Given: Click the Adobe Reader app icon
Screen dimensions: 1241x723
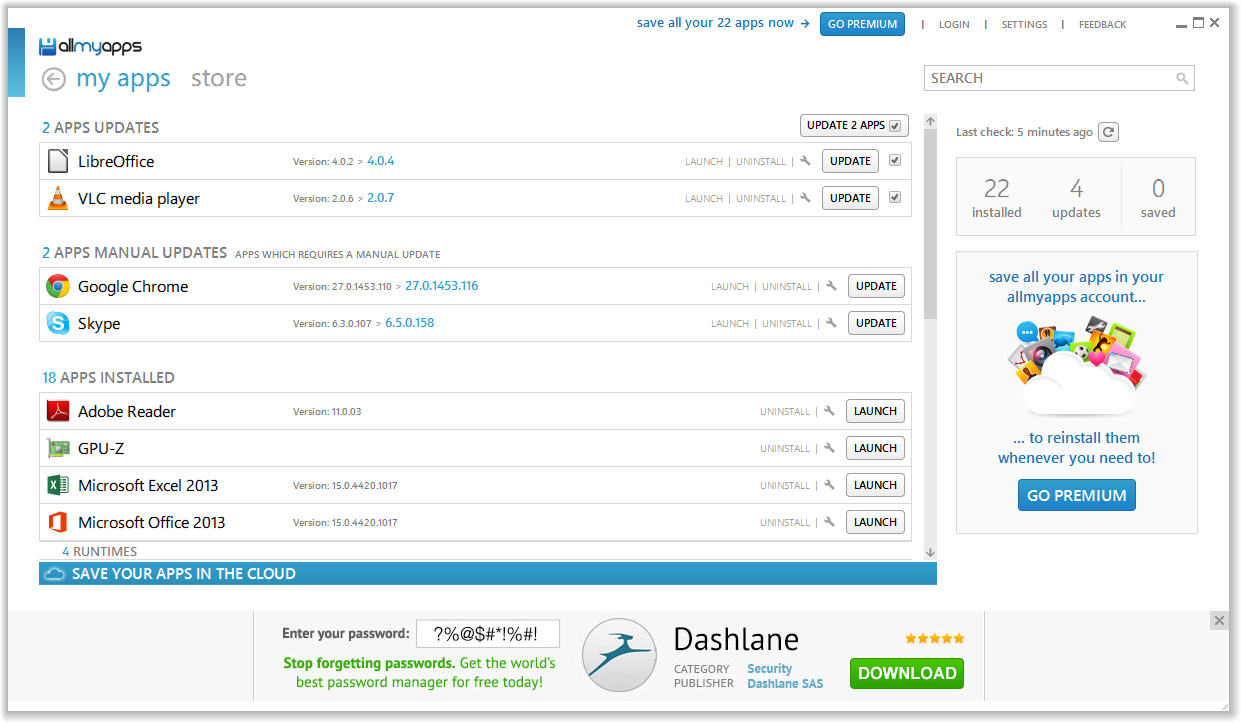Looking at the screenshot, I should (58, 411).
